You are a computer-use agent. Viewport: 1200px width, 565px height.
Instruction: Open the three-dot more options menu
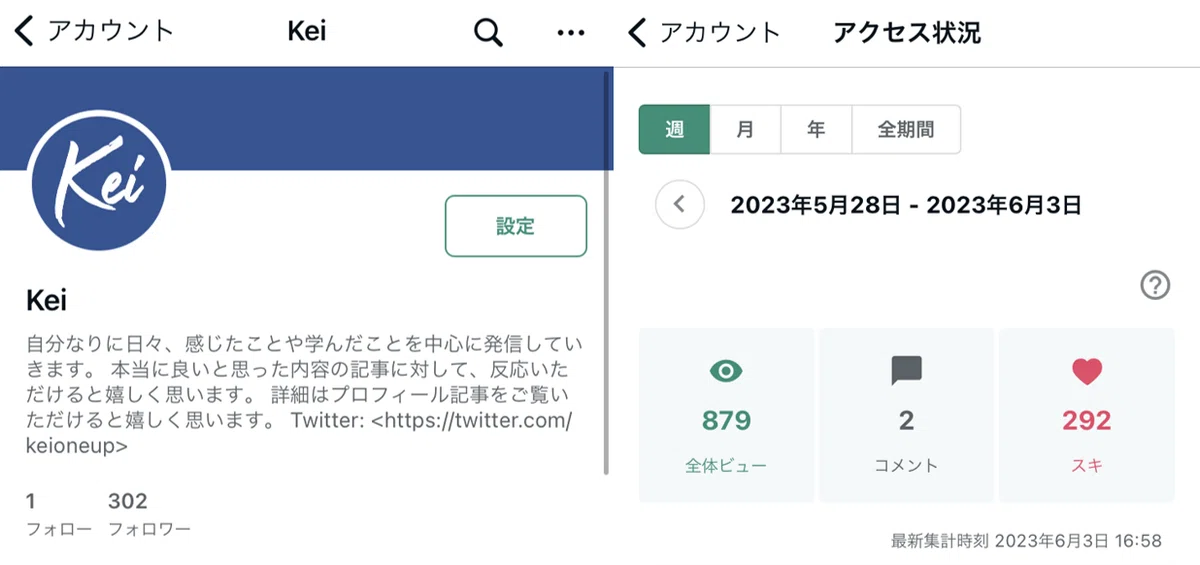(x=570, y=33)
